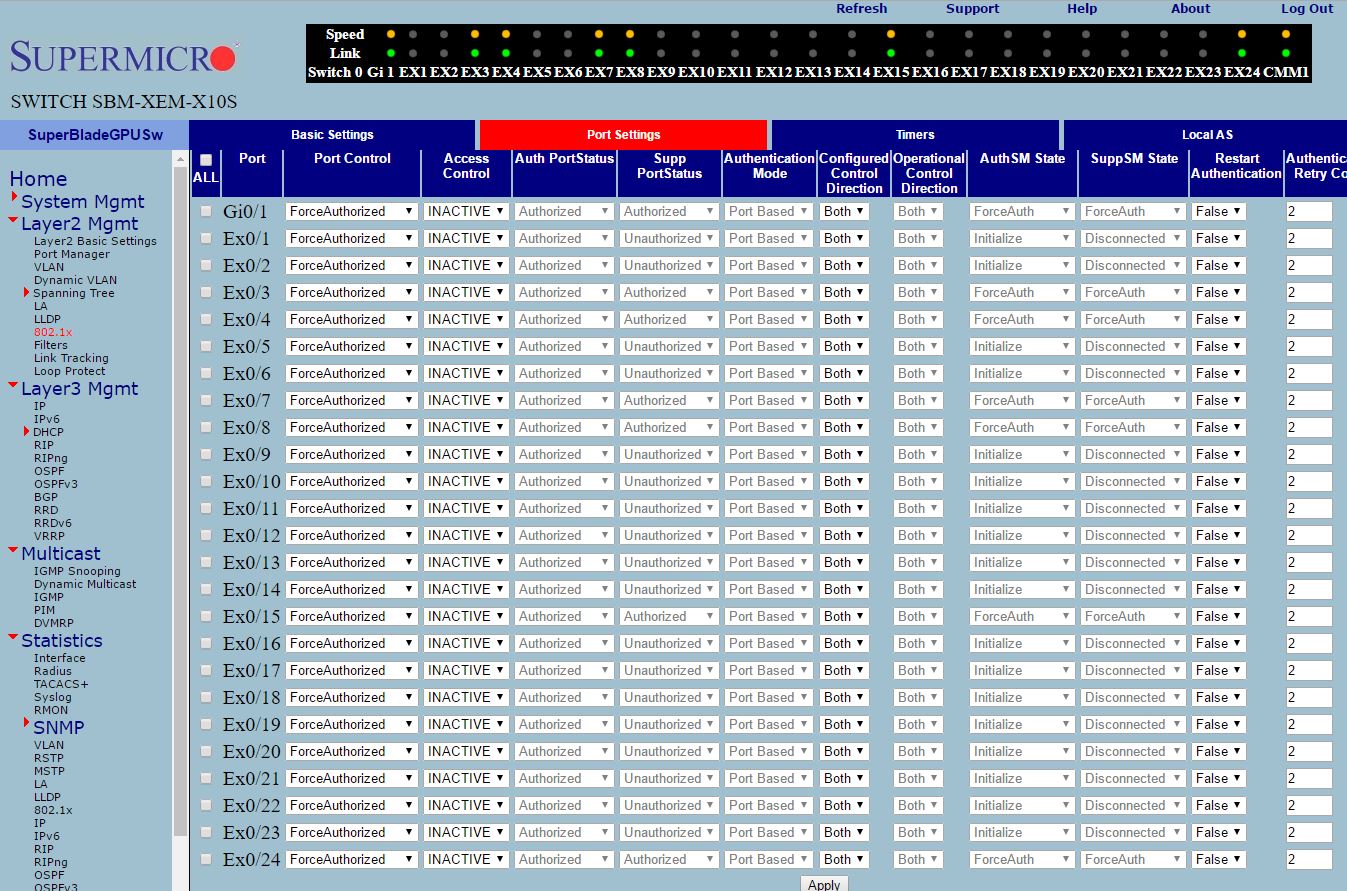Select the Ex0/20 row checkbox
The height and width of the screenshot is (891, 1347).
(x=206, y=751)
